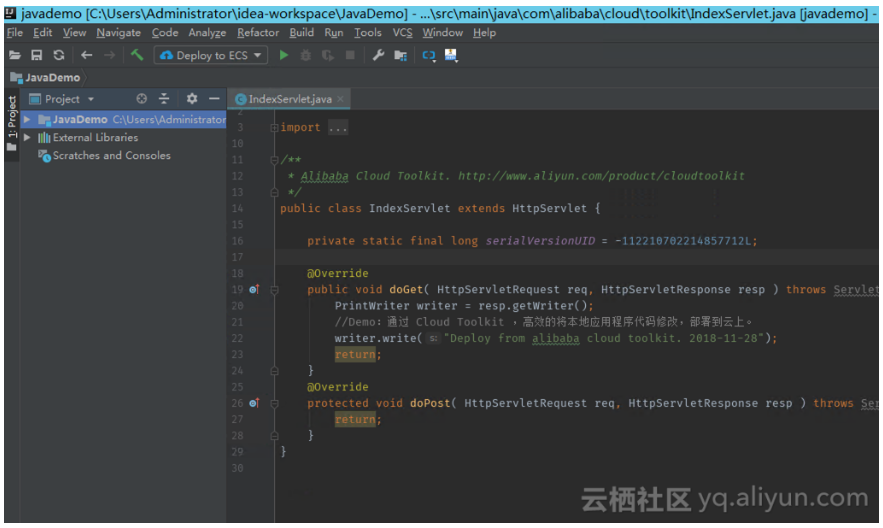
Task: Expand the External Libraries tree node
Action: [x=26, y=137]
